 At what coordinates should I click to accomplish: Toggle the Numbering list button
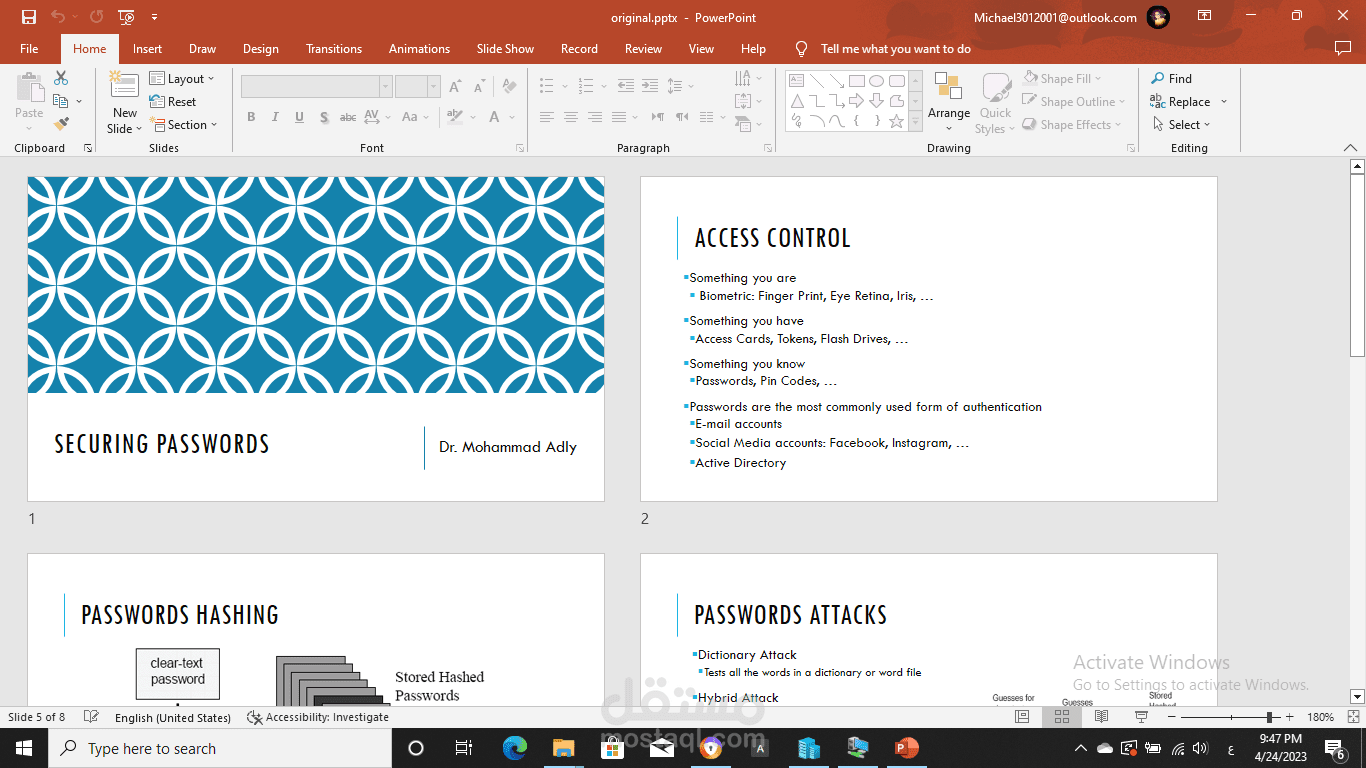586,87
